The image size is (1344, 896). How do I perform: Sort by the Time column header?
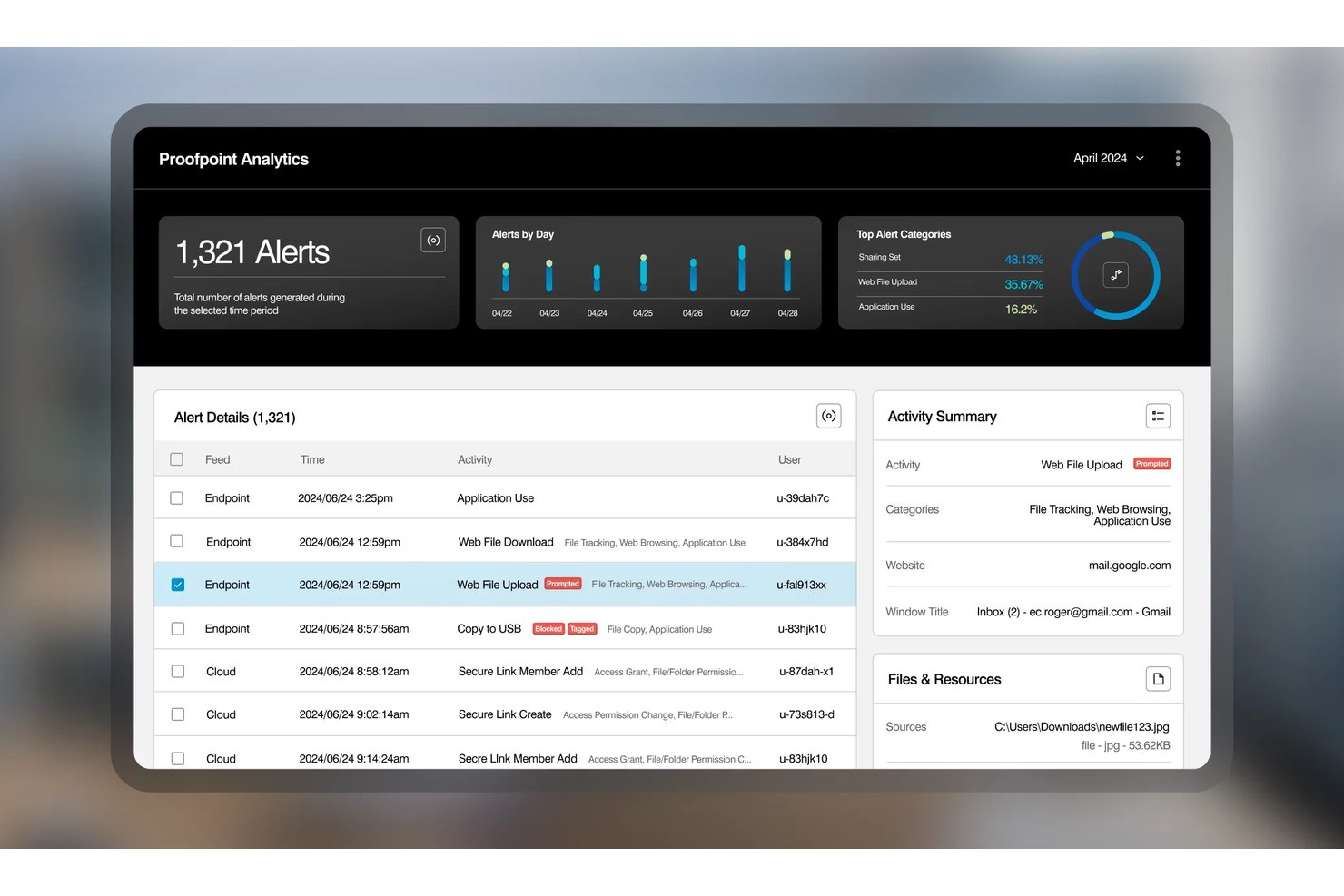[x=312, y=459]
